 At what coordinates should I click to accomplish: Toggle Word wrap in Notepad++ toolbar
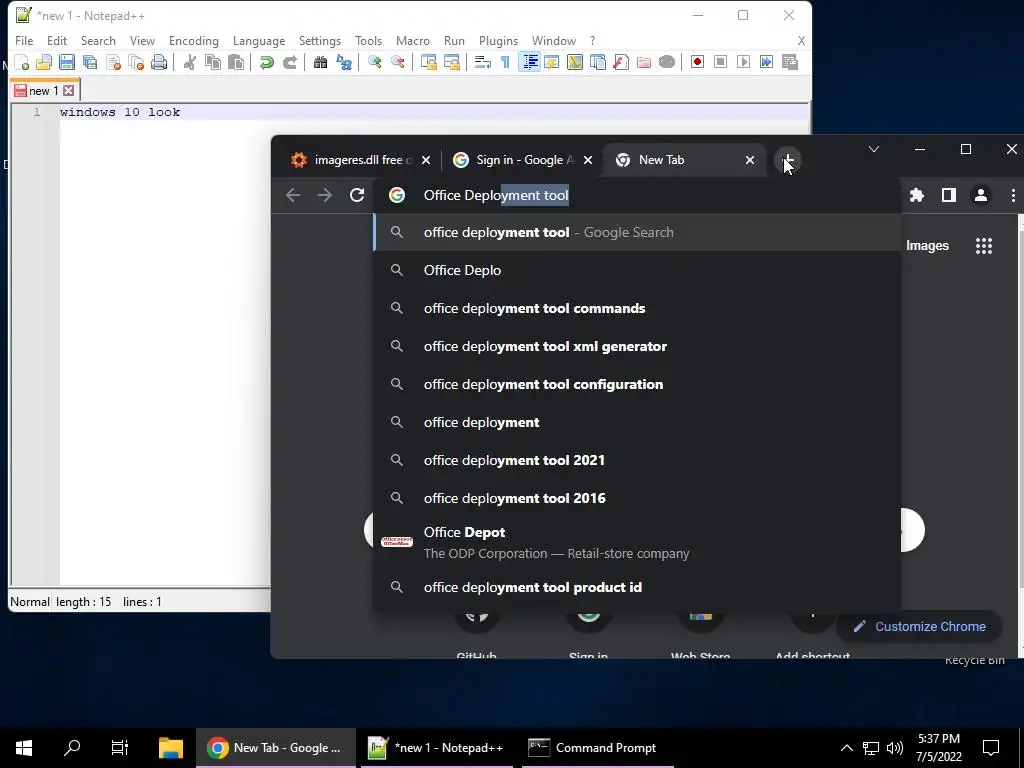tap(483, 62)
